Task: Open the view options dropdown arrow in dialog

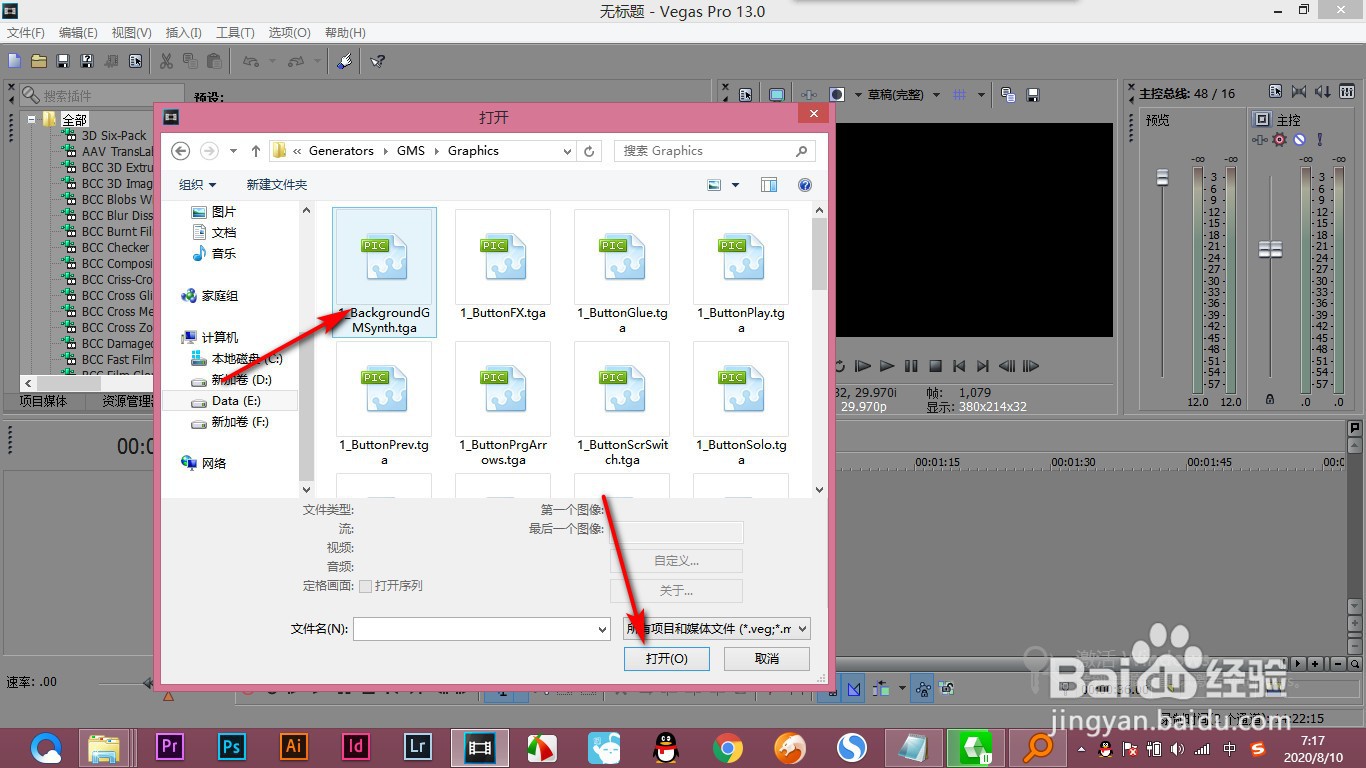Action: click(736, 185)
